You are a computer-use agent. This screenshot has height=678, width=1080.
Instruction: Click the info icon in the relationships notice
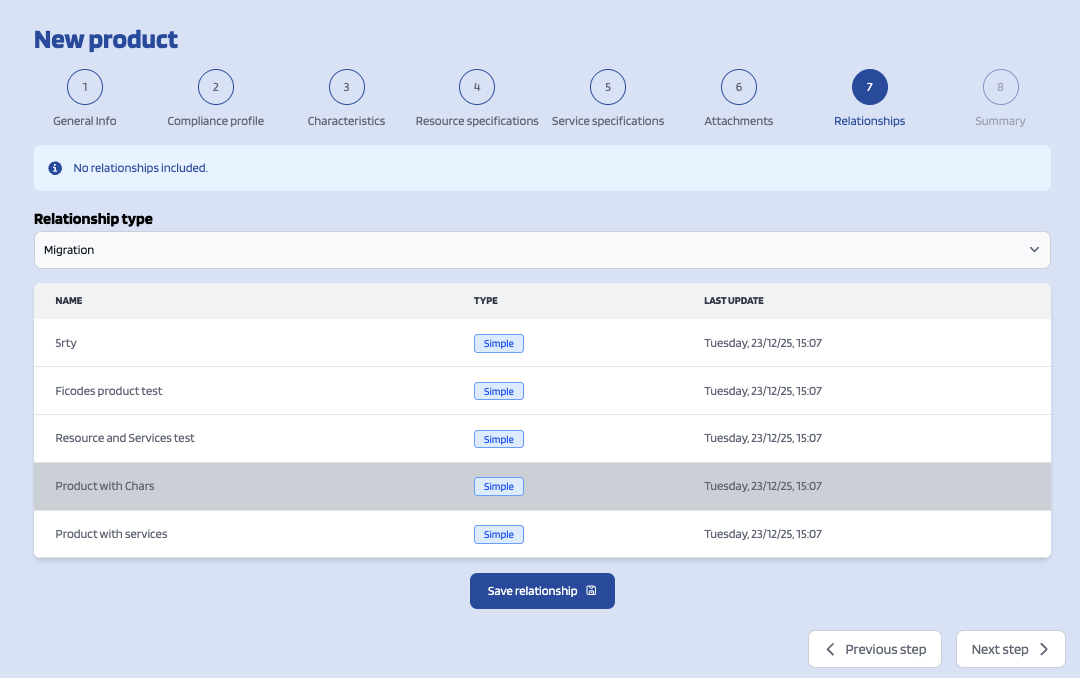click(55, 168)
